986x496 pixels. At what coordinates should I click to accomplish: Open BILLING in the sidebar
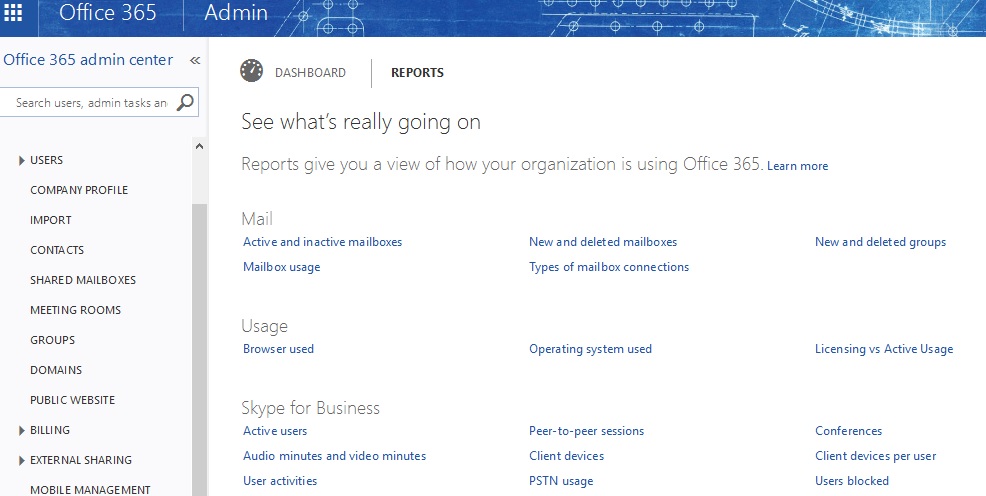click(50, 431)
